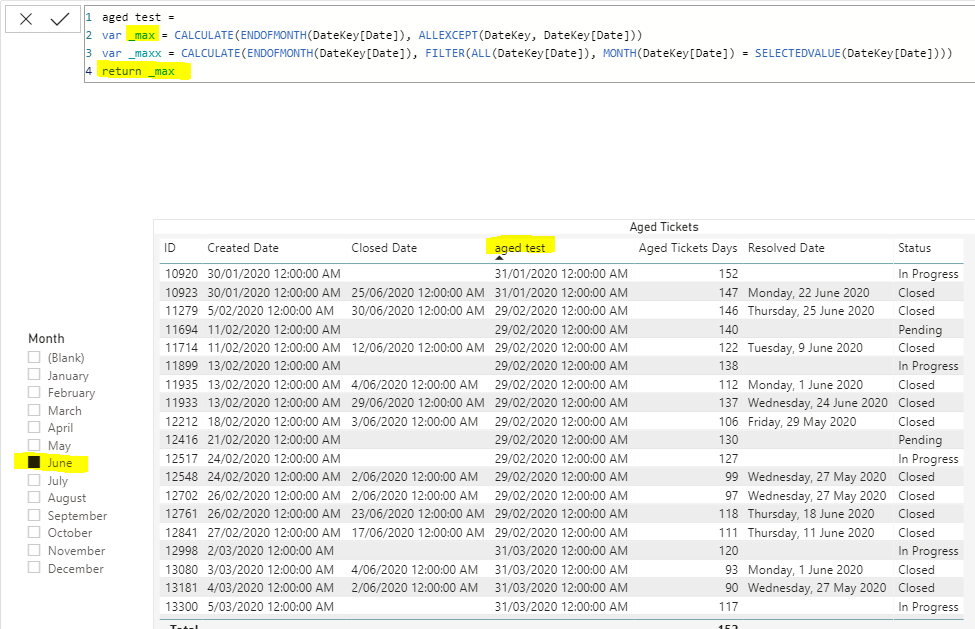Tick the September checkbox
This screenshot has height=629, width=975.
pos(34,515)
